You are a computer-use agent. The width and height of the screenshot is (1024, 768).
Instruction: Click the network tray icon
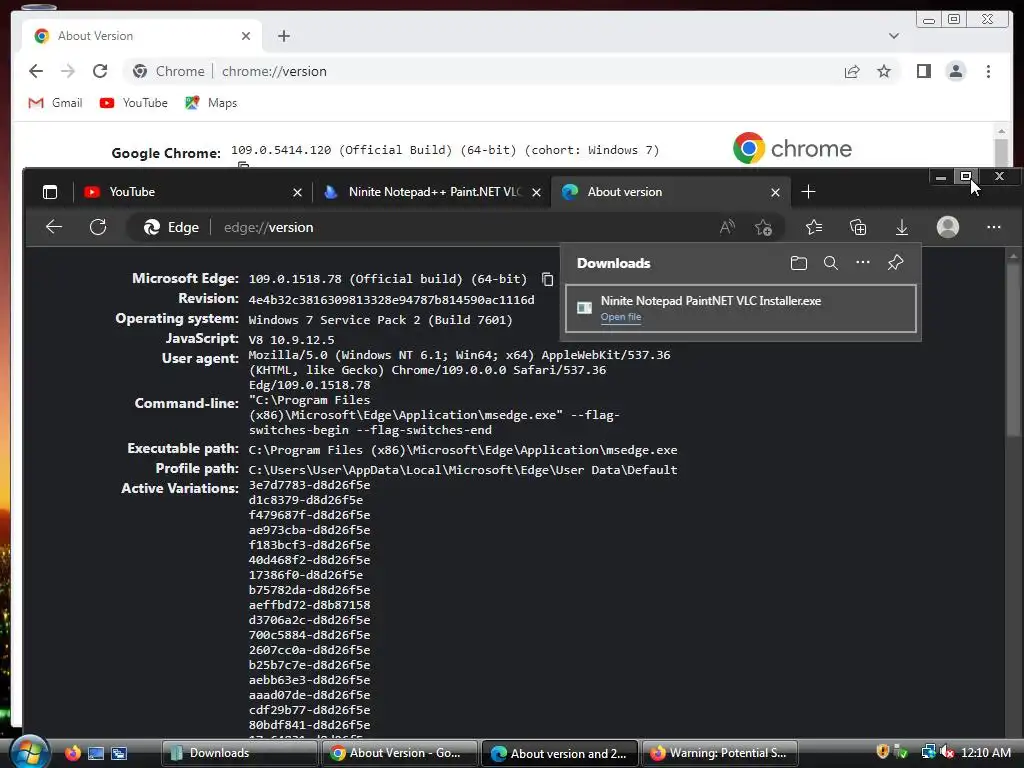pos(928,752)
